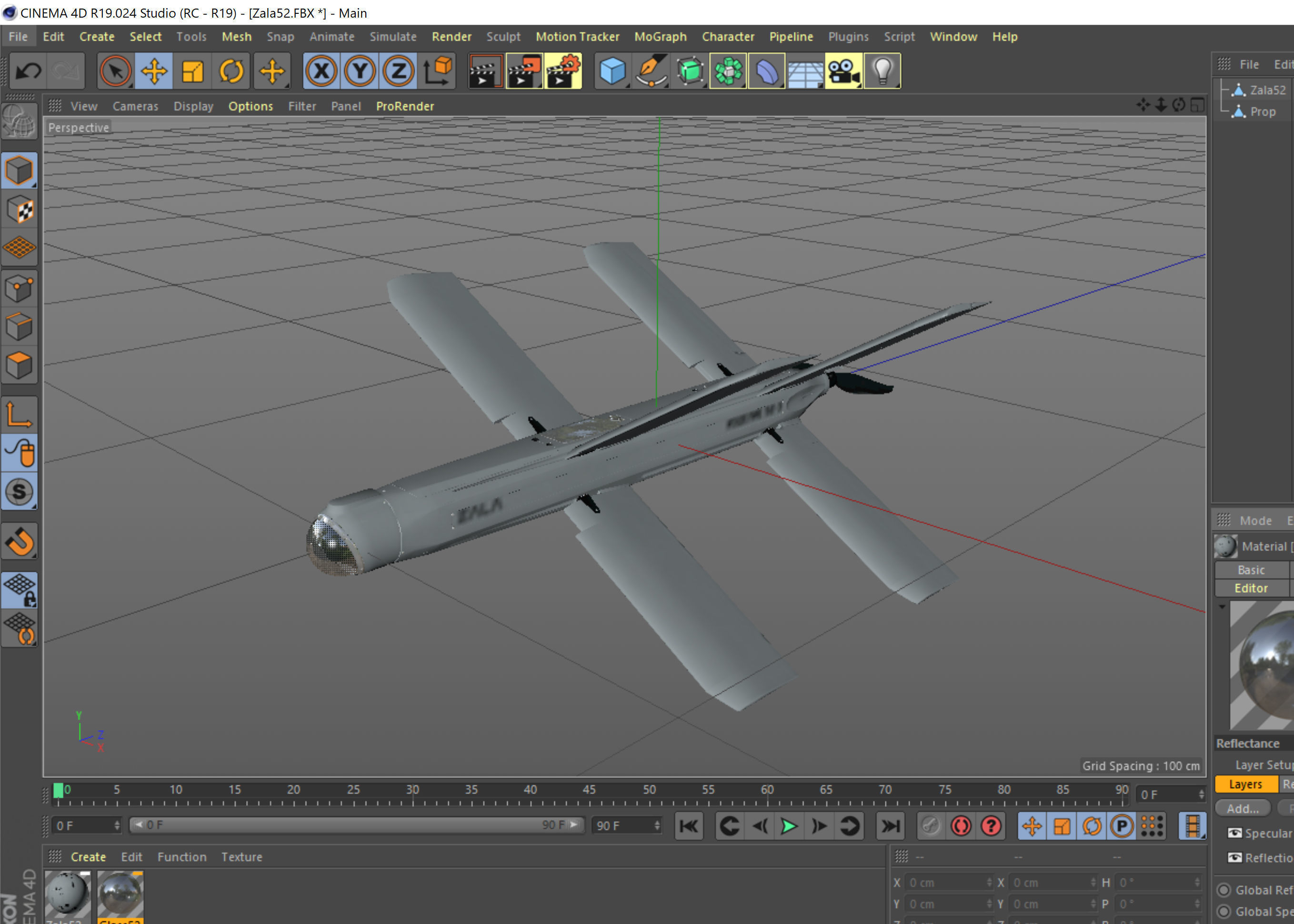Select the Zala52 material thumbnail

(x=67, y=894)
